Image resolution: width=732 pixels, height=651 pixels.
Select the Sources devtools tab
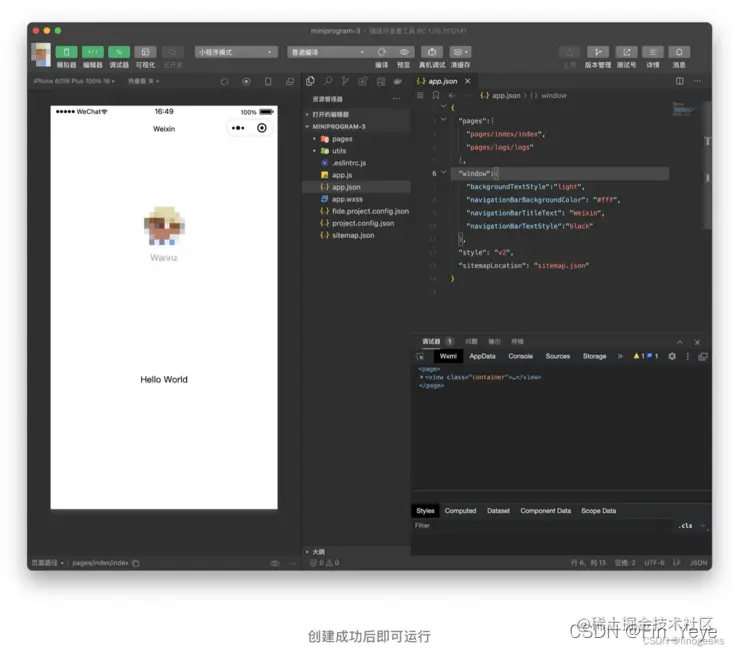pyautogui.click(x=557, y=356)
